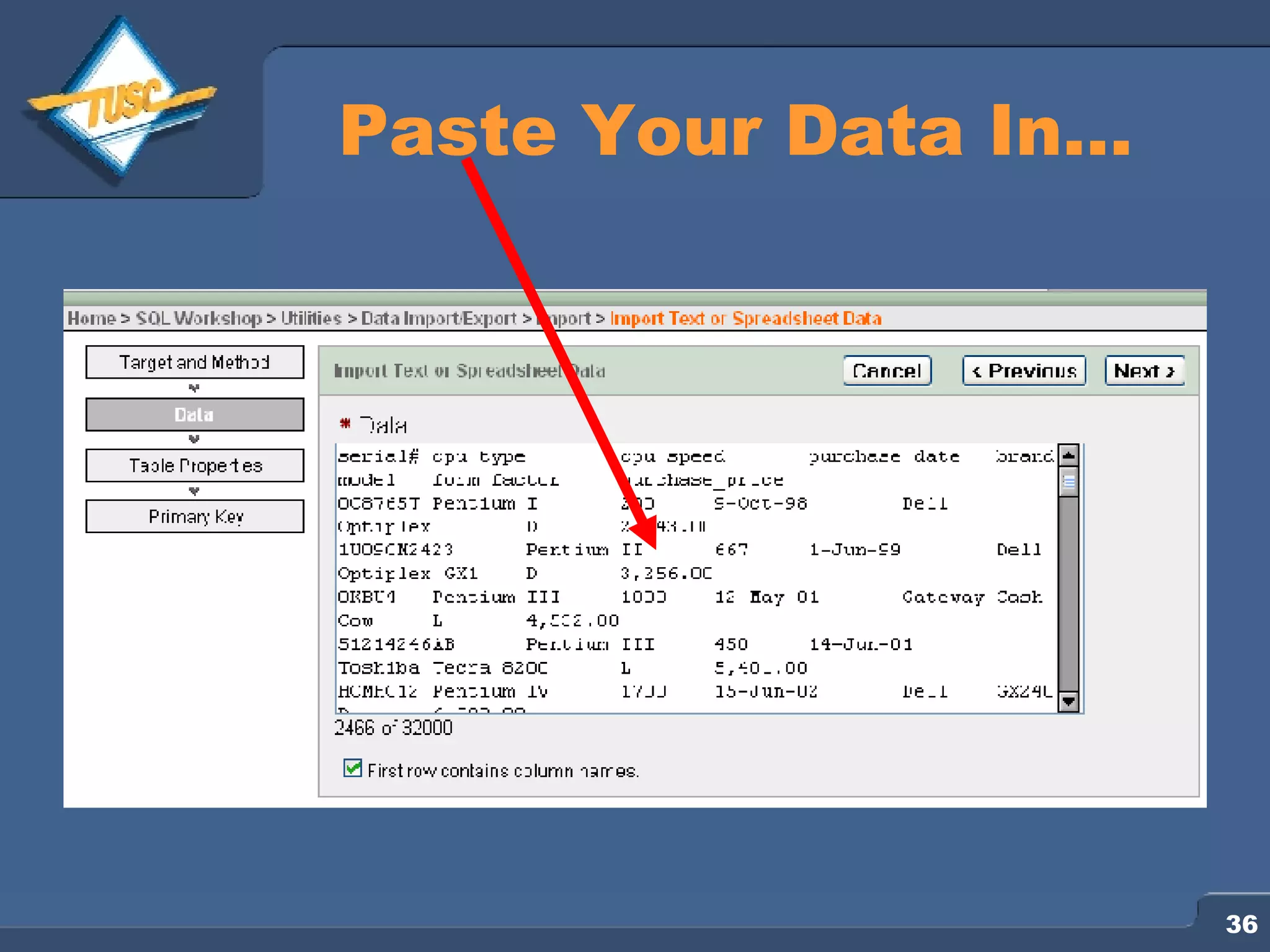
Task: Open the Table Properties step
Action: click(x=195, y=465)
